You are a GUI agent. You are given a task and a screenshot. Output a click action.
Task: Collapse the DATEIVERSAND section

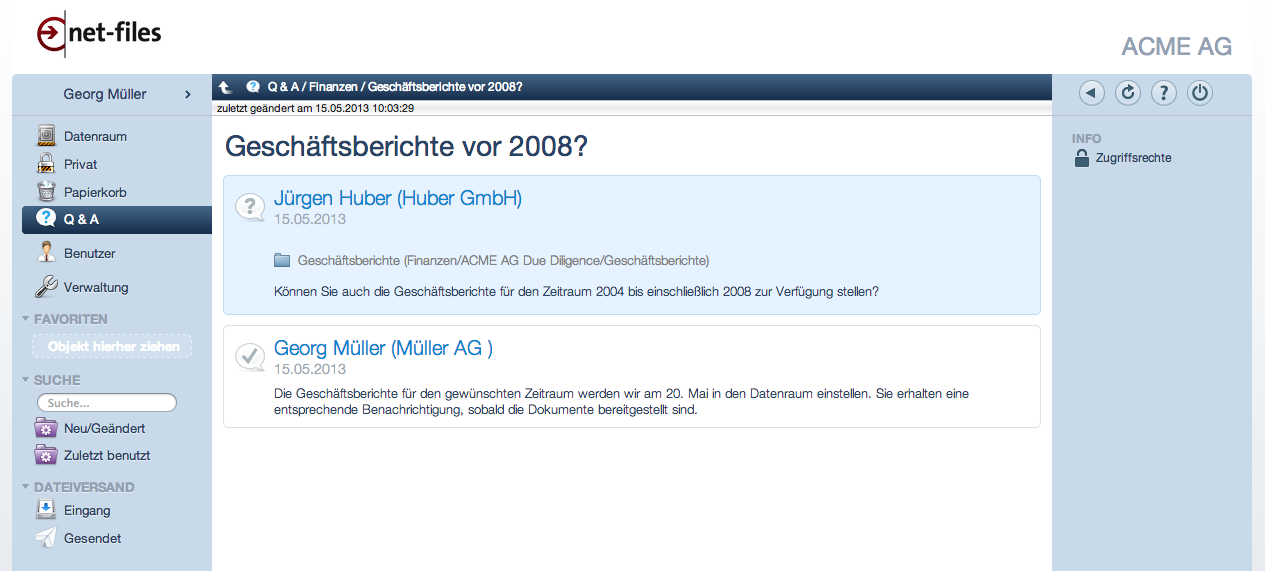click(x=26, y=487)
